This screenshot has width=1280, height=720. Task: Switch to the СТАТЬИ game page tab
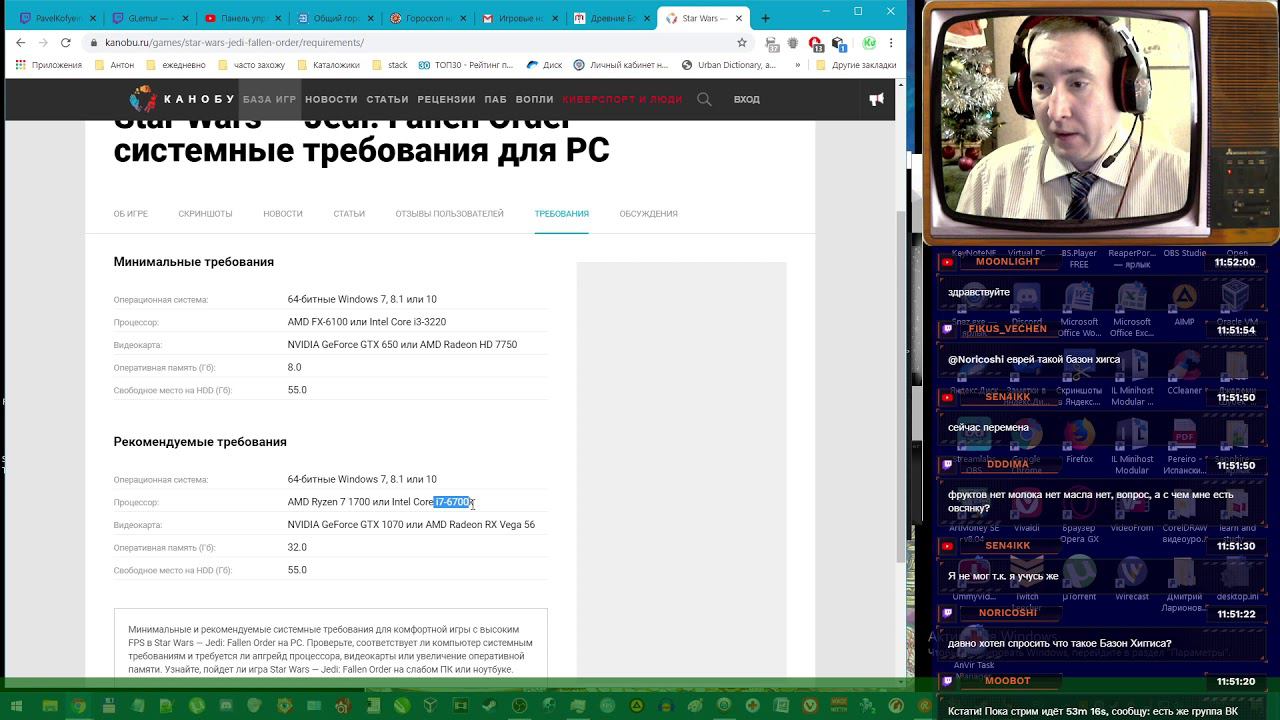click(349, 214)
